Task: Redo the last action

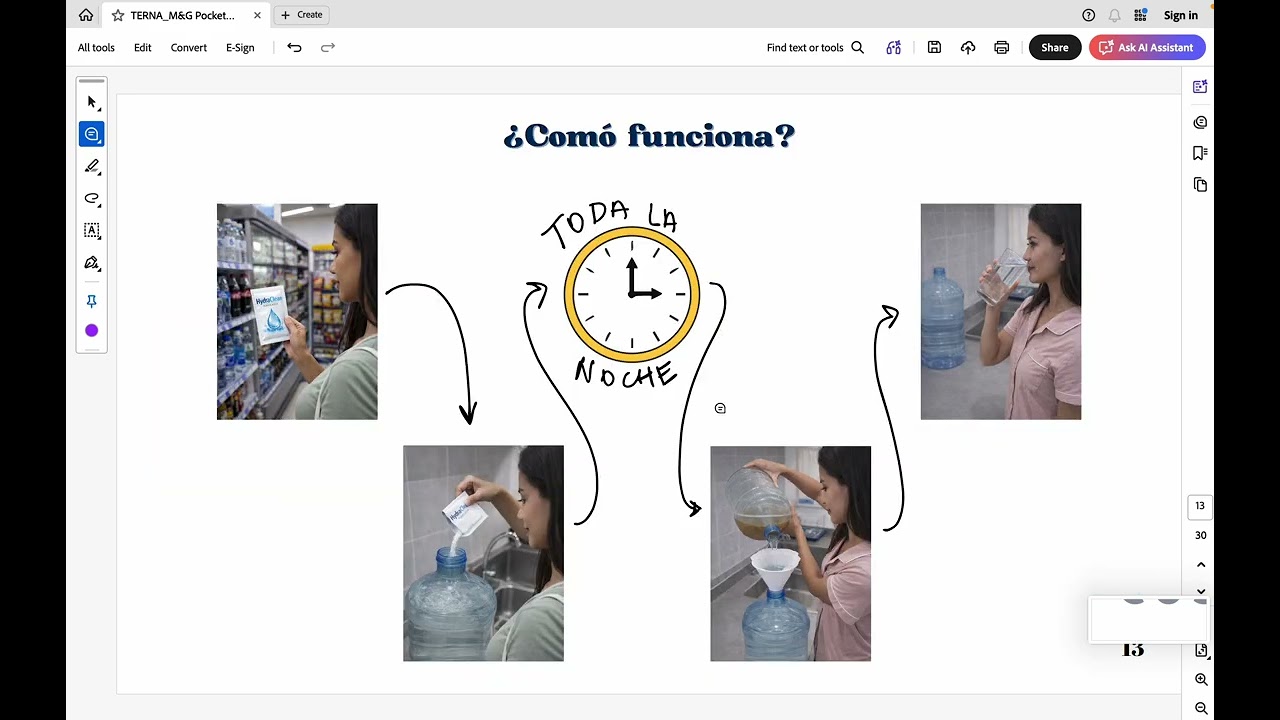Action: coord(328,47)
